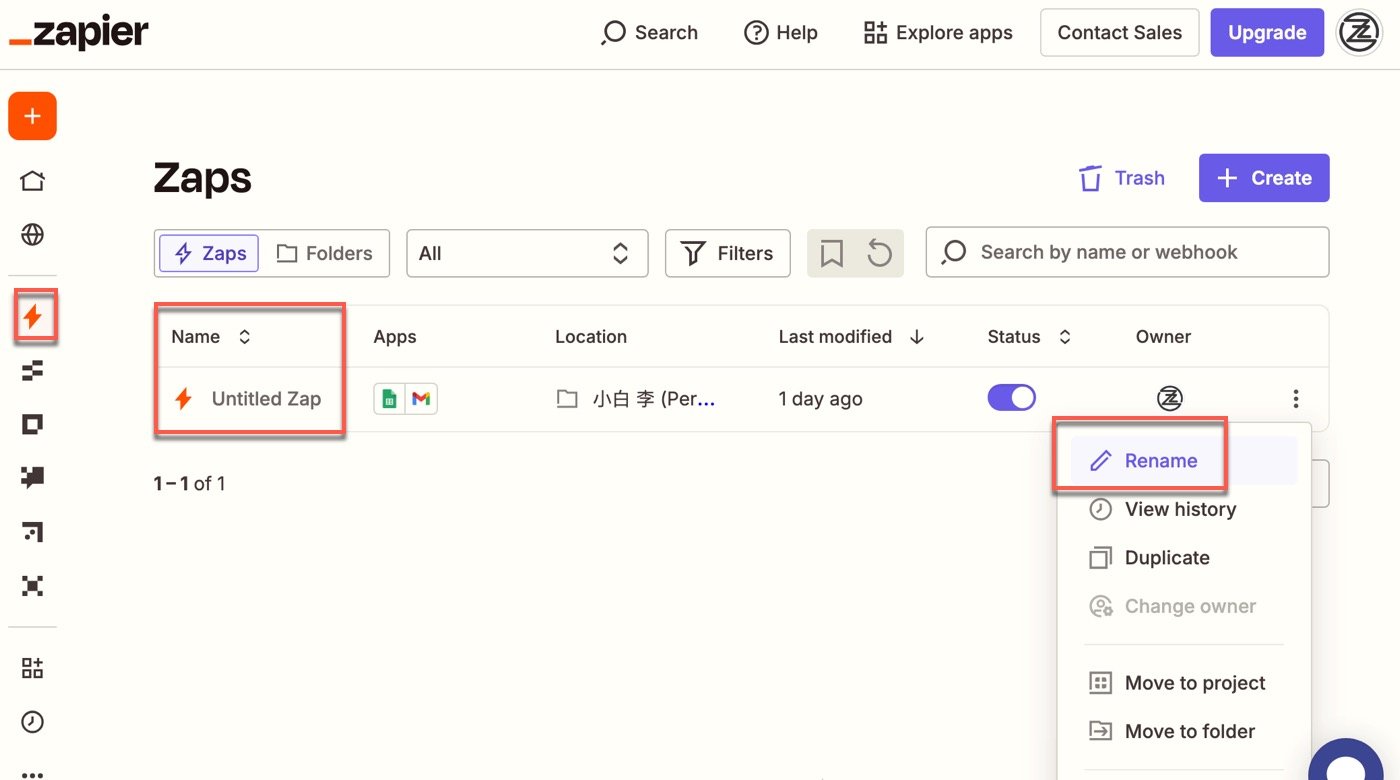Open the 小白 李 folder location link
Screen dimensions: 1400x780
[654, 399]
